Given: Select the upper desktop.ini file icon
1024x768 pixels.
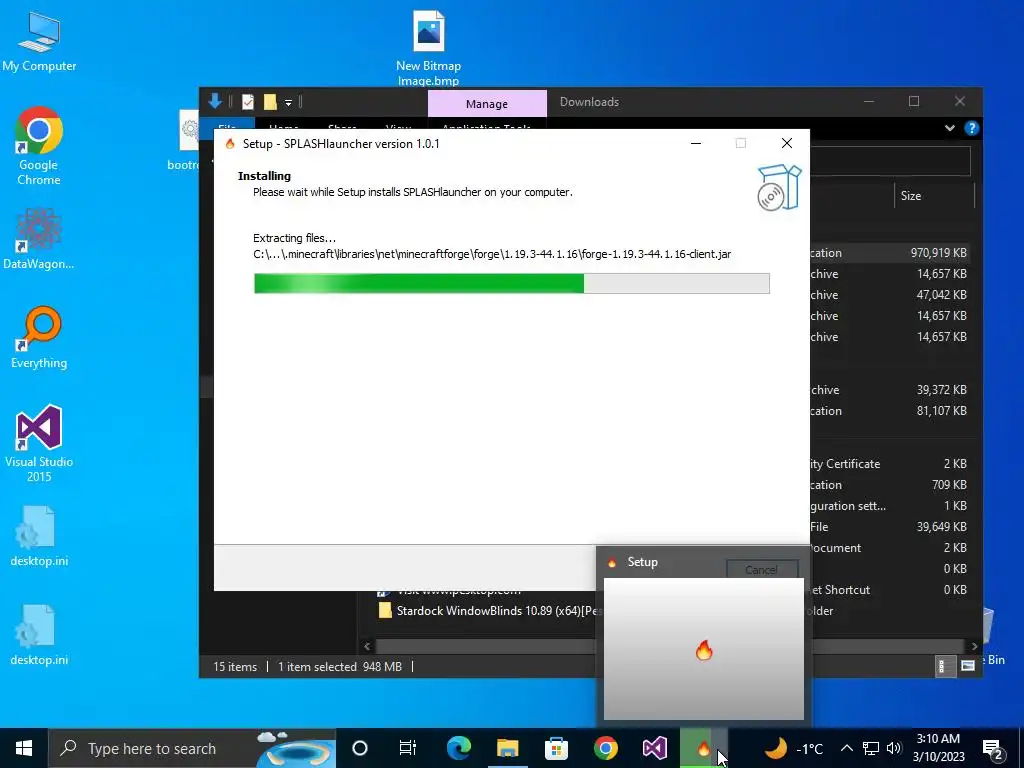Looking at the screenshot, I should 39,536.
